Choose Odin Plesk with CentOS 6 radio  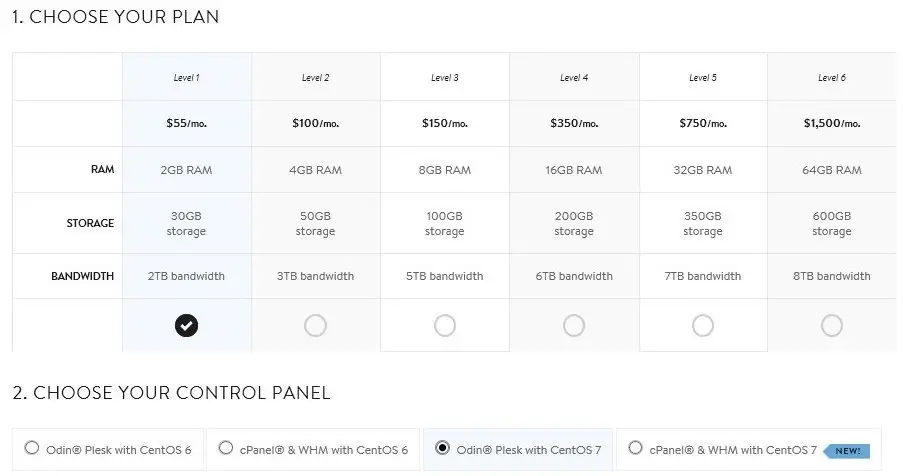point(32,448)
